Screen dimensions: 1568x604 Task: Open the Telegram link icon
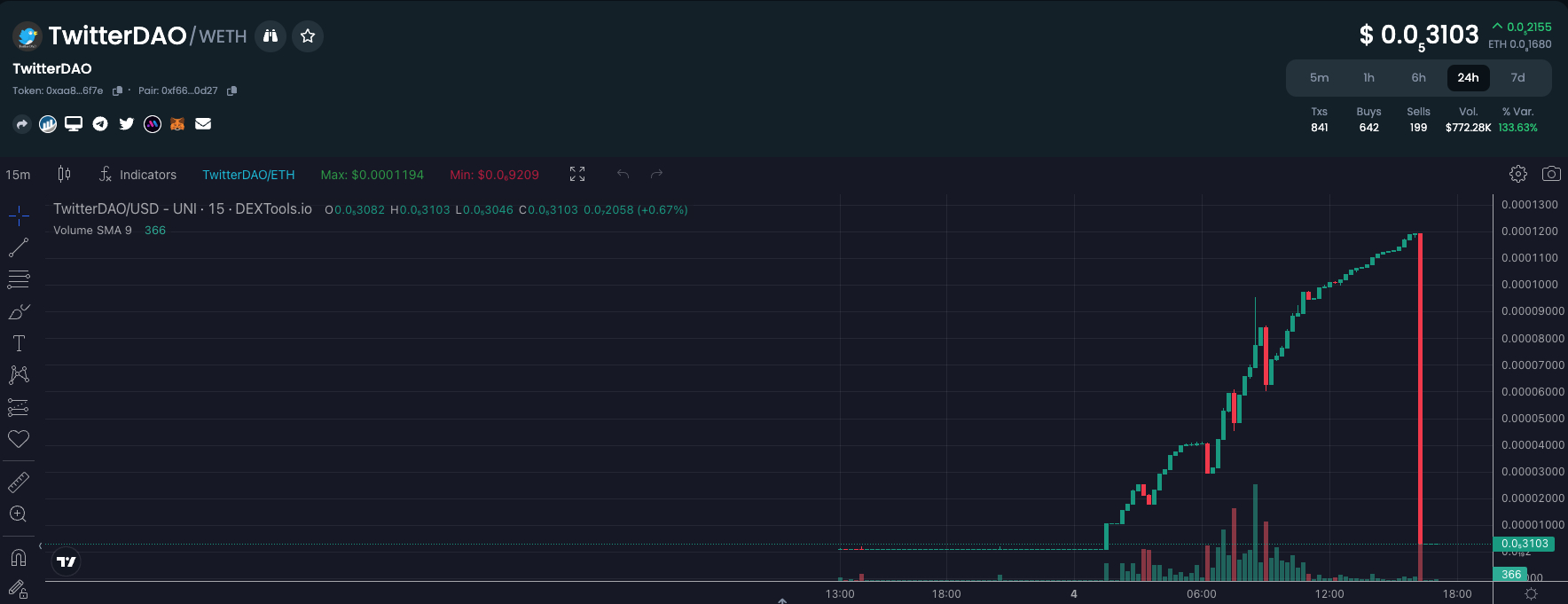point(100,124)
